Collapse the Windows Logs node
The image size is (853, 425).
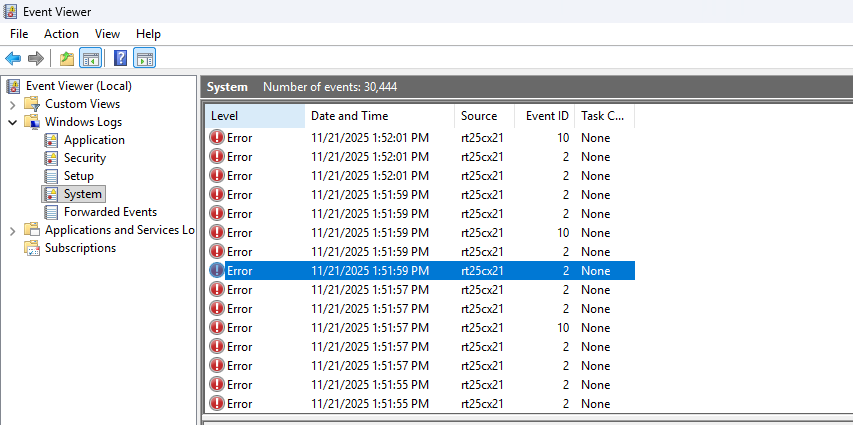click(x=12, y=122)
